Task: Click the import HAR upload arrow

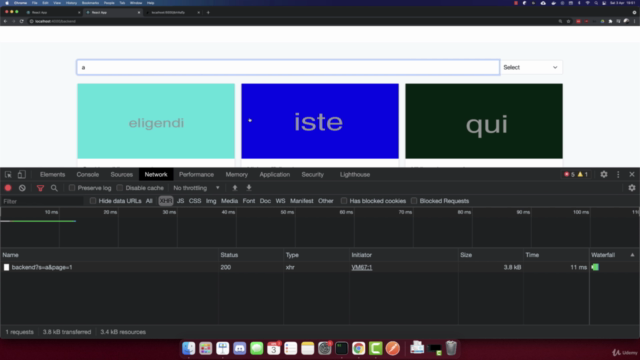Action: tap(235, 188)
